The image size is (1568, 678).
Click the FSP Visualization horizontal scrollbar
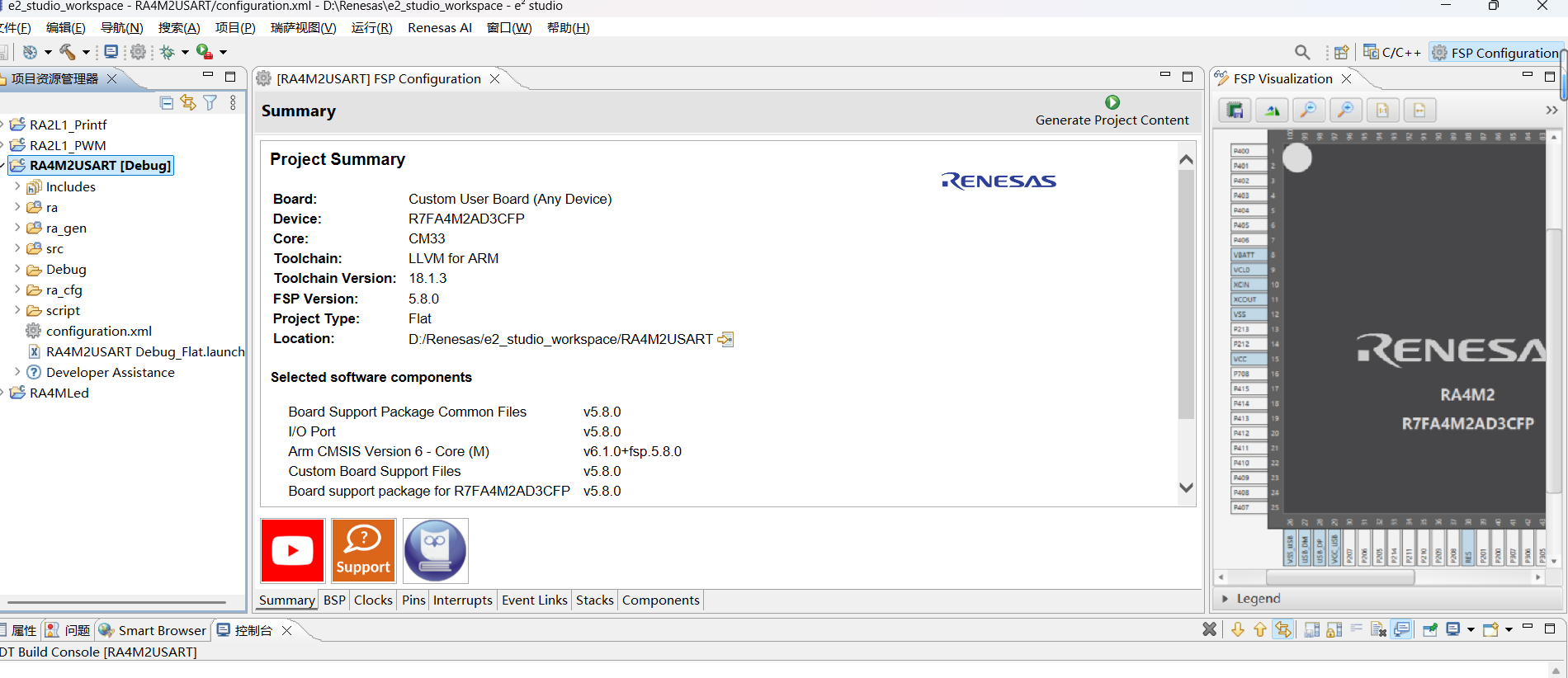pyautogui.click(x=1340, y=577)
